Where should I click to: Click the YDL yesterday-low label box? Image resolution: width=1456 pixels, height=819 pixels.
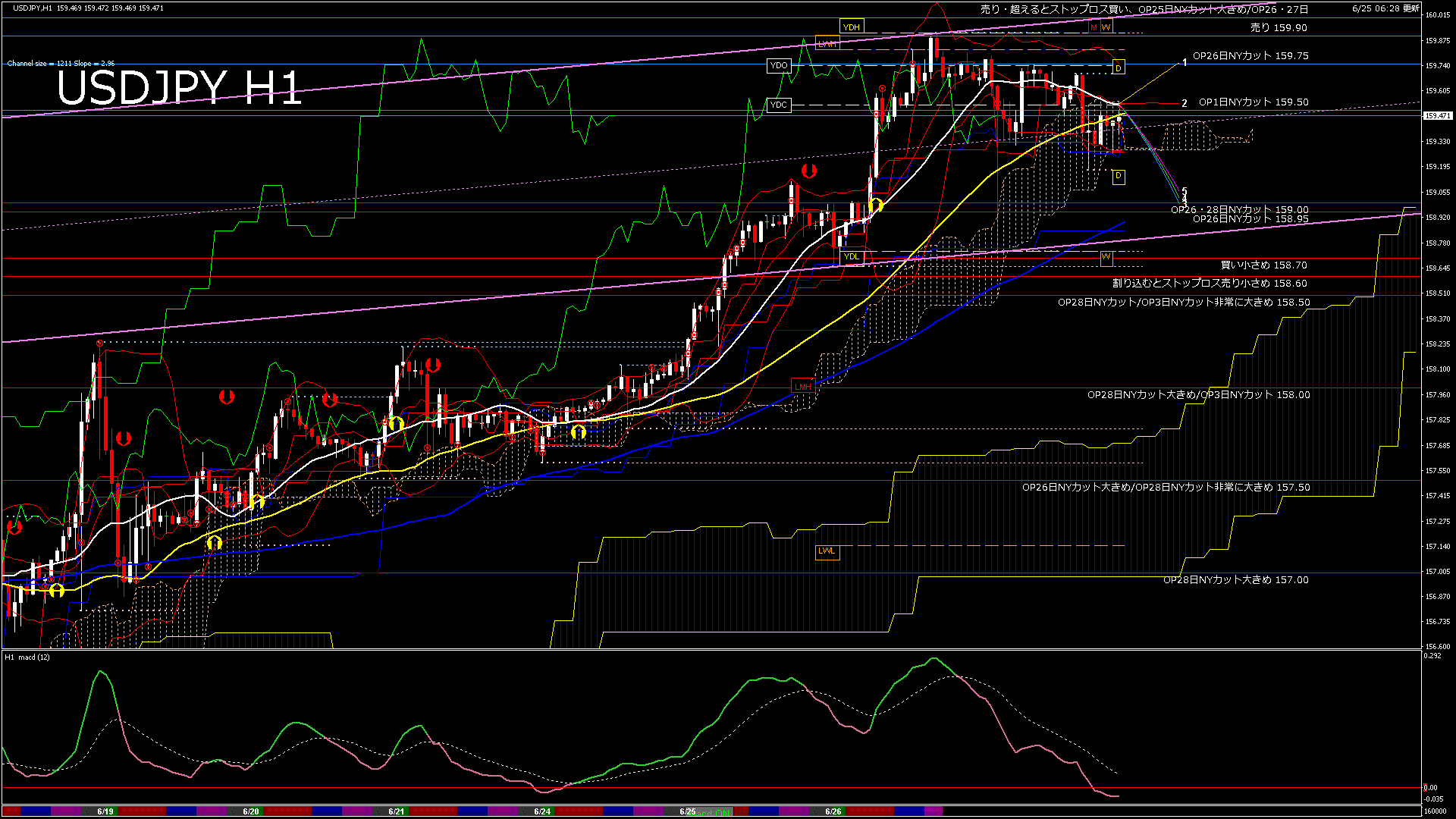coord(852,257)
